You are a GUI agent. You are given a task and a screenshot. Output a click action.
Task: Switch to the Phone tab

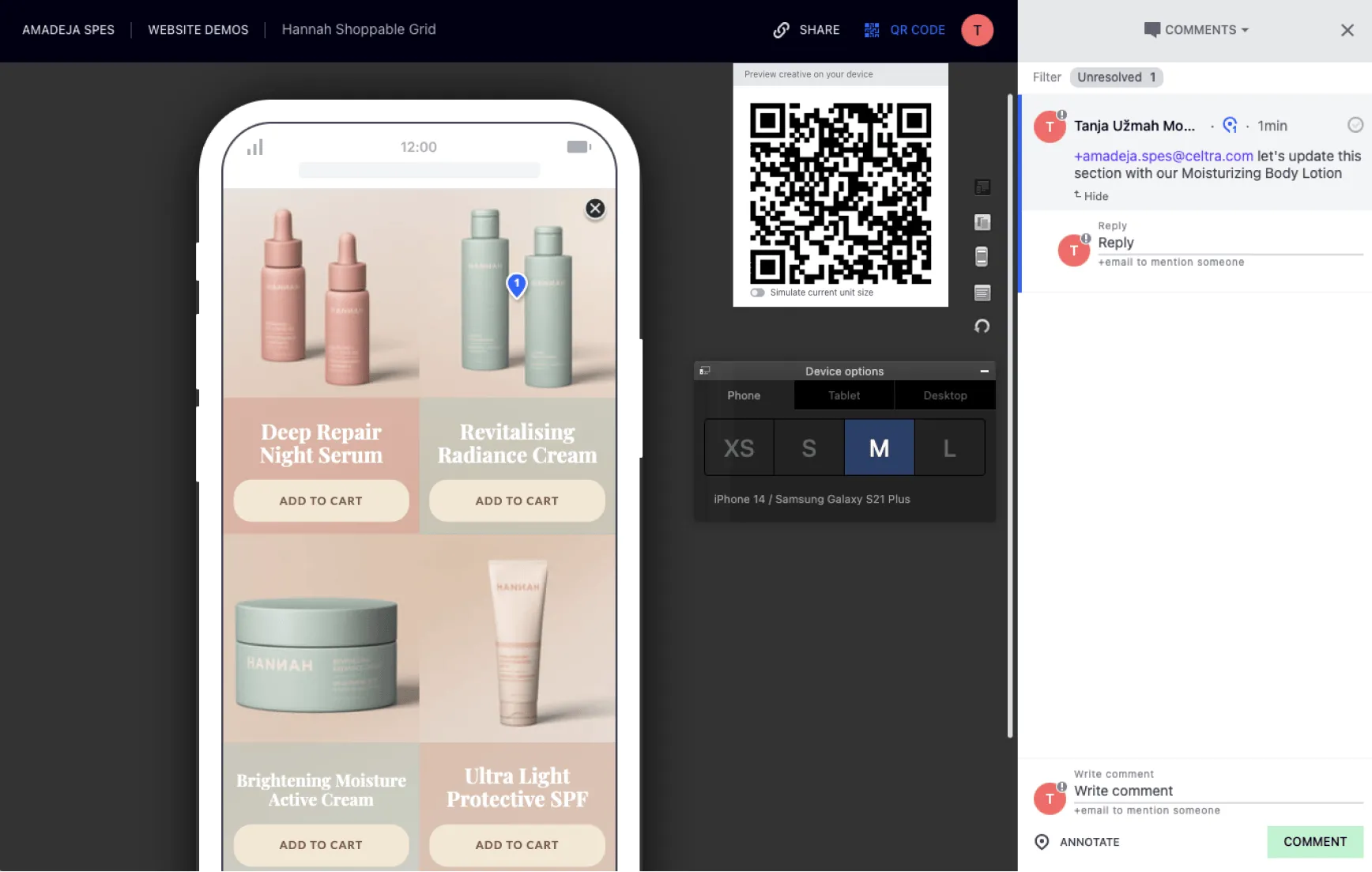coord(744,395)
